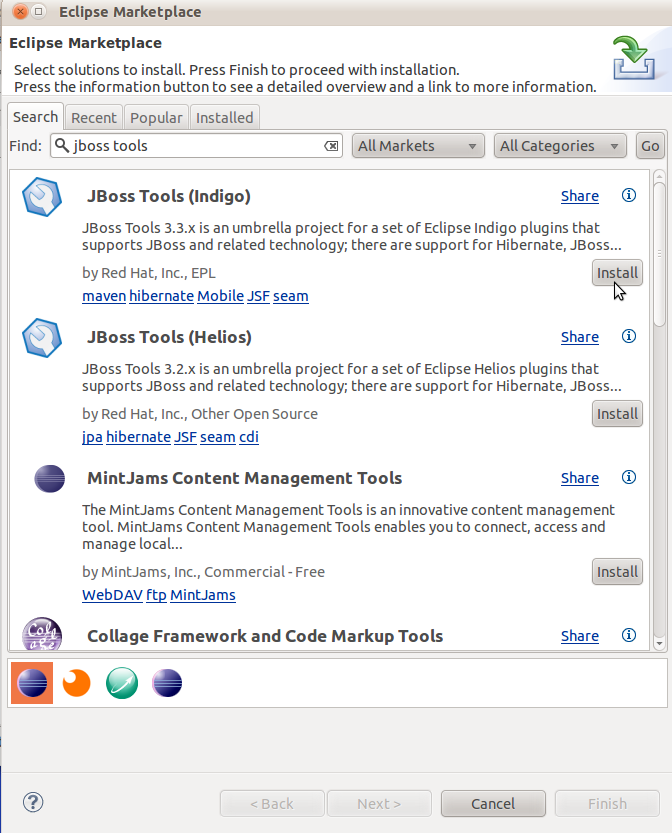Click the JBoss Tools (Helios) logo icon

coord(42,338)
